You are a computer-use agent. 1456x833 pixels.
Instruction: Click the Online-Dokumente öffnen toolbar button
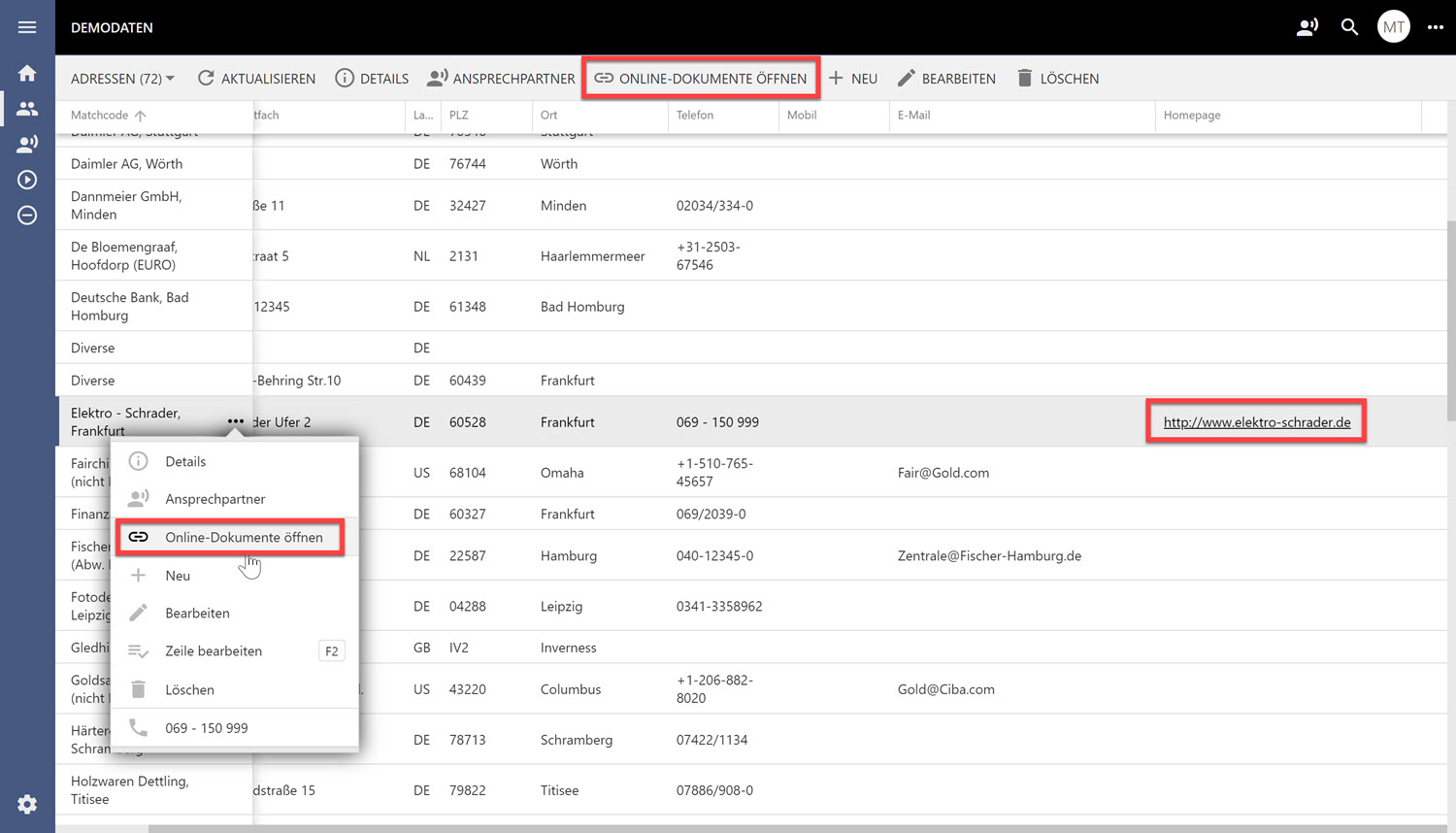point(701,79)
